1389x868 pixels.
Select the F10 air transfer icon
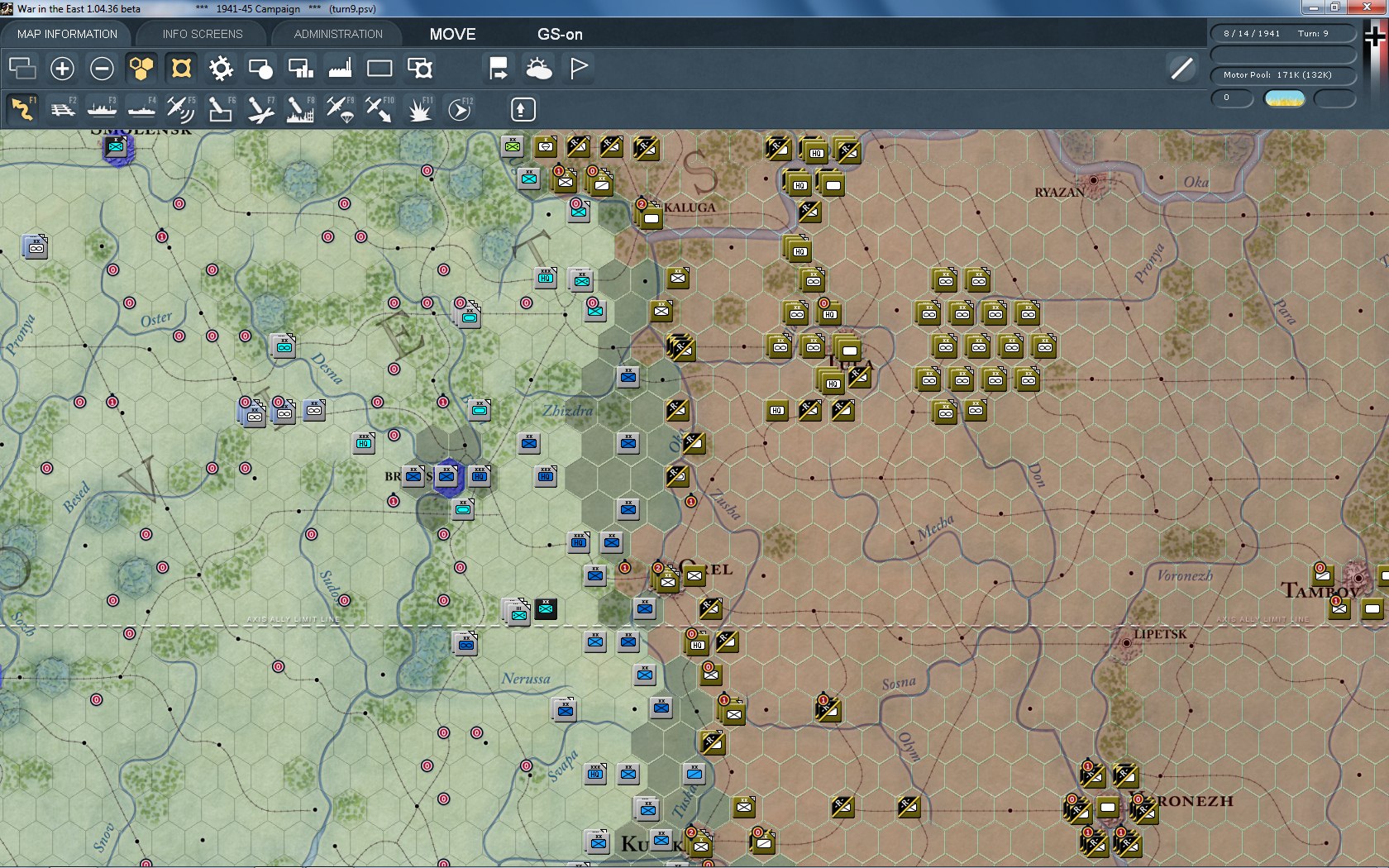tap(379, 109)
